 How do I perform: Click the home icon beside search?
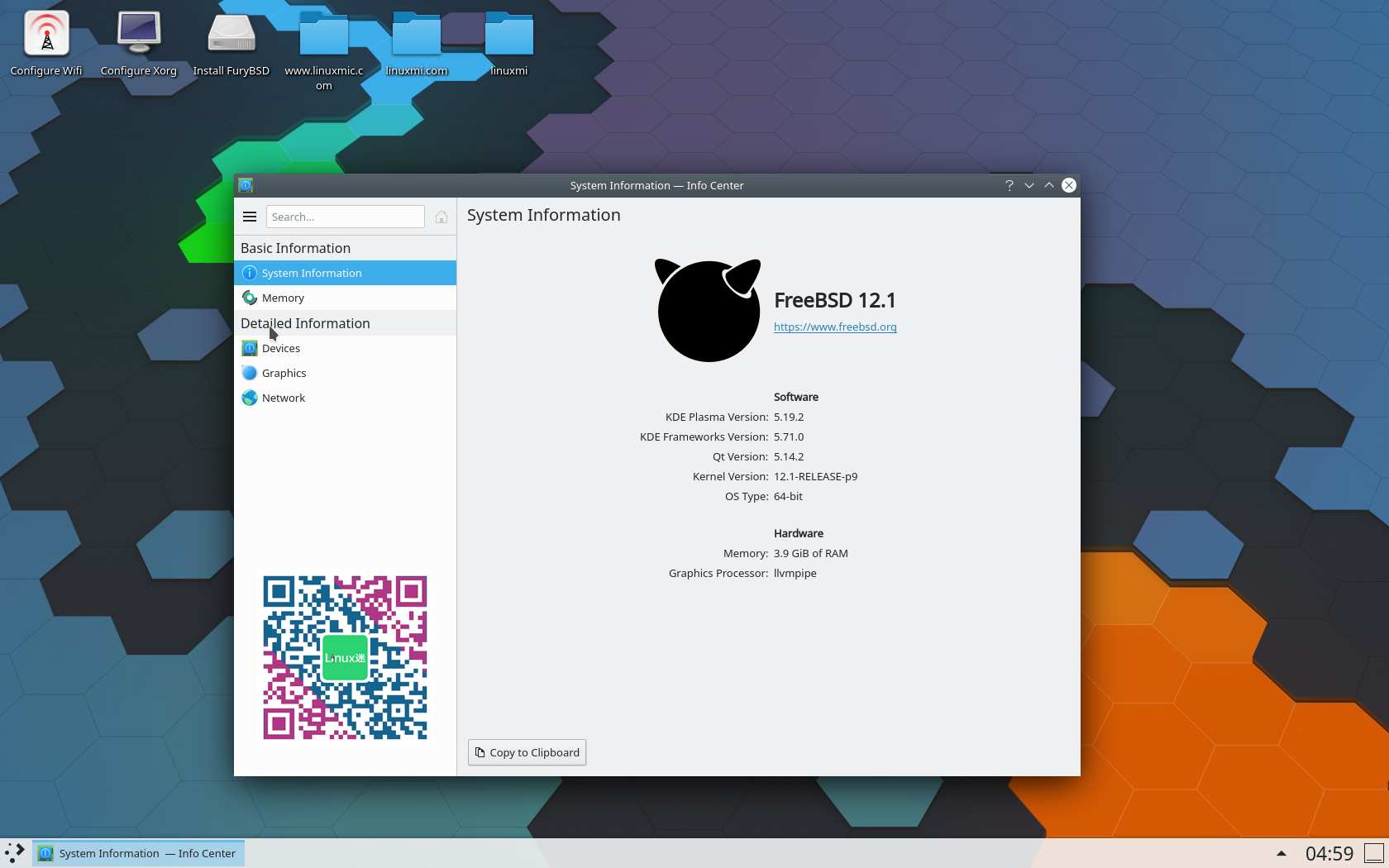pyautogui.click(x=442, y=217)
